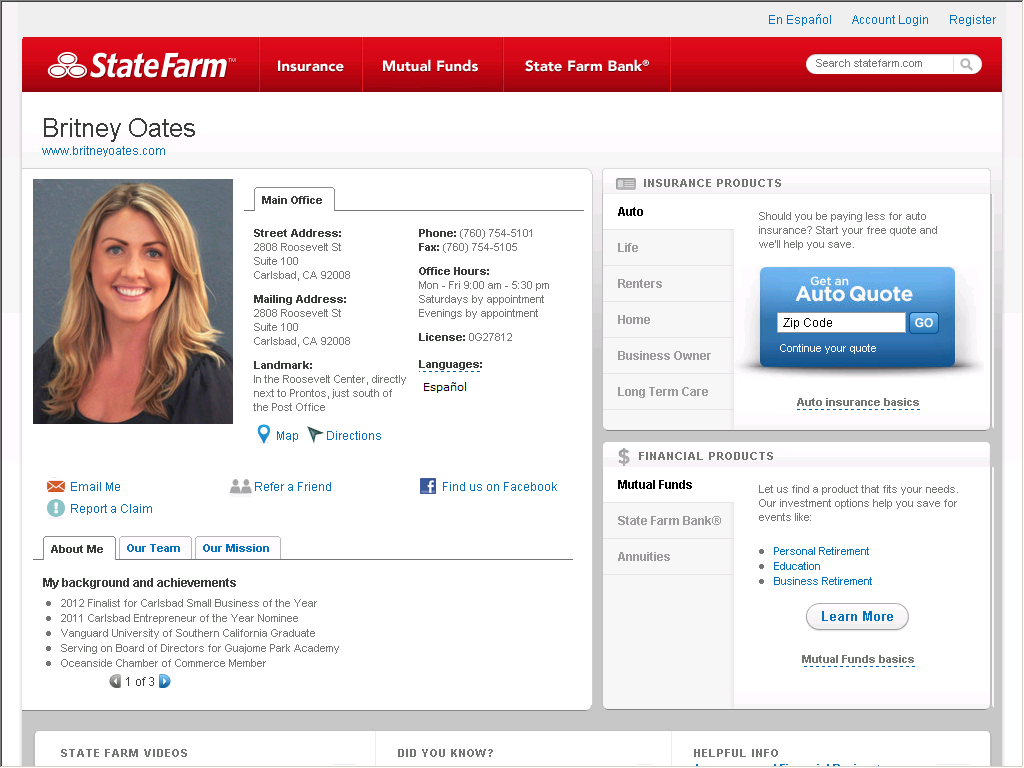Open Mutual Funds basics link
Viewport: 1024px width, 768px height.
[x=857, y=660]
